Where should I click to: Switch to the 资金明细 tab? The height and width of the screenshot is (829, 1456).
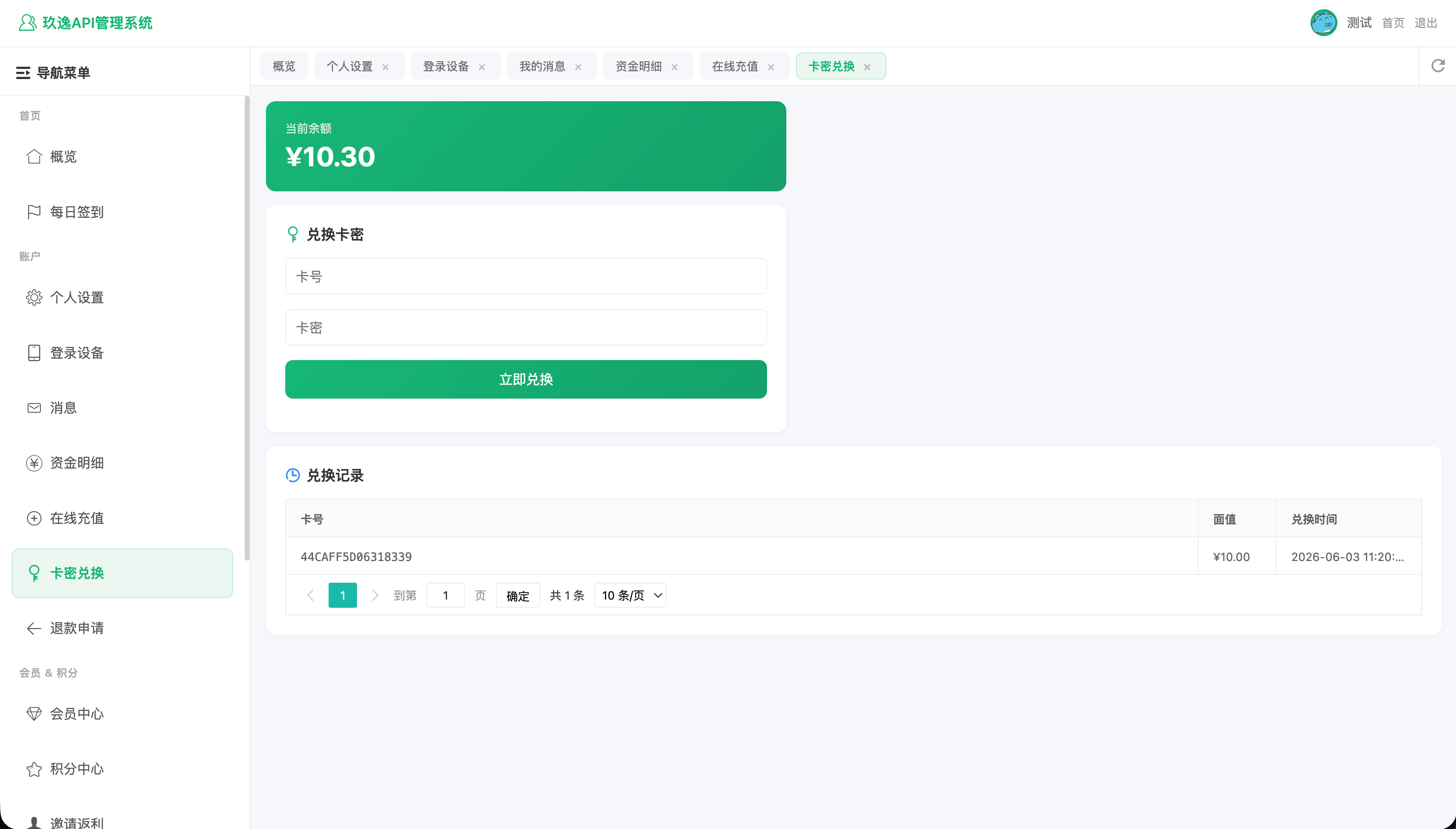tap(638, 66)
